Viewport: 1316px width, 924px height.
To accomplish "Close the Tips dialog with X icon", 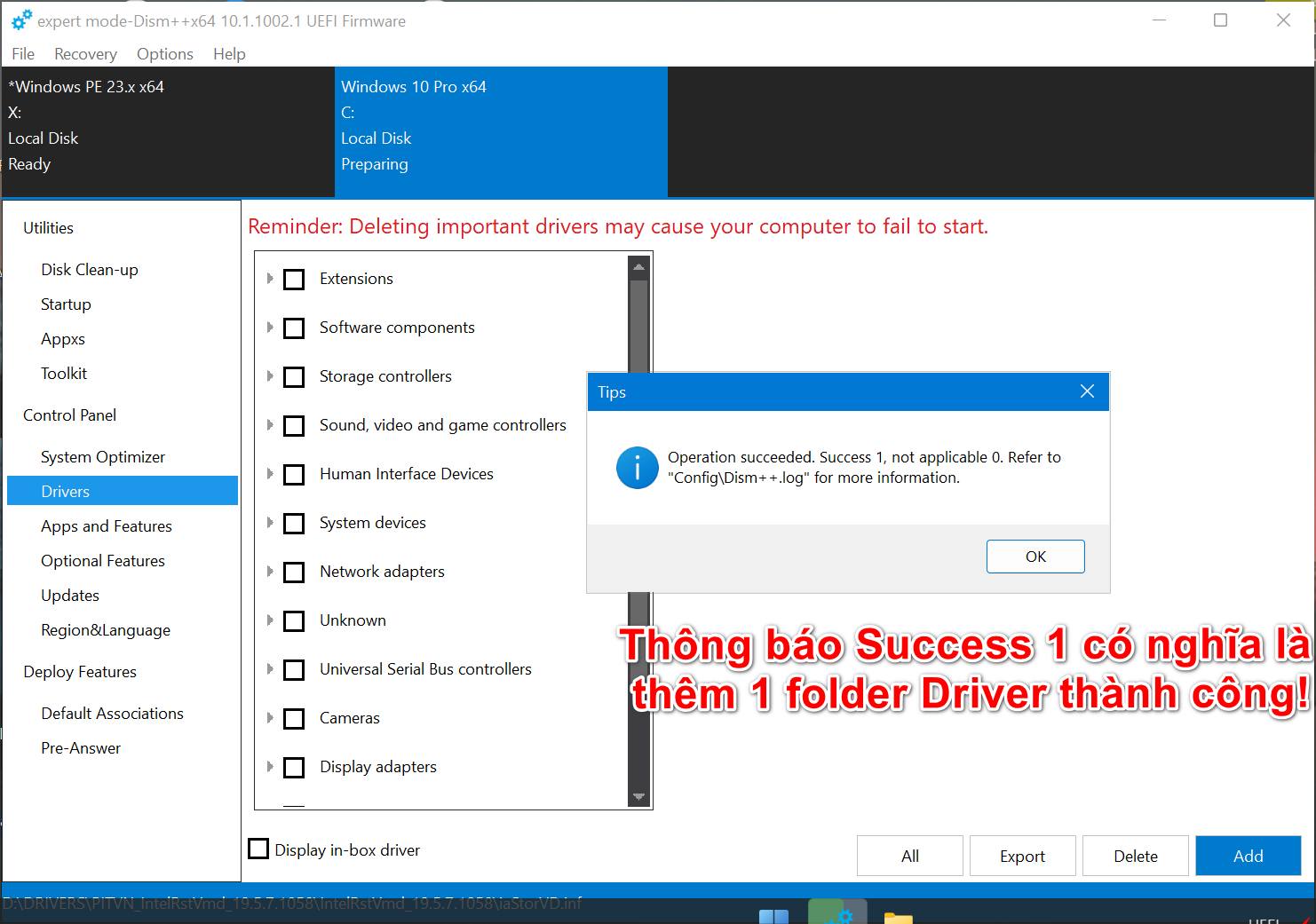I will point(1087,391).
